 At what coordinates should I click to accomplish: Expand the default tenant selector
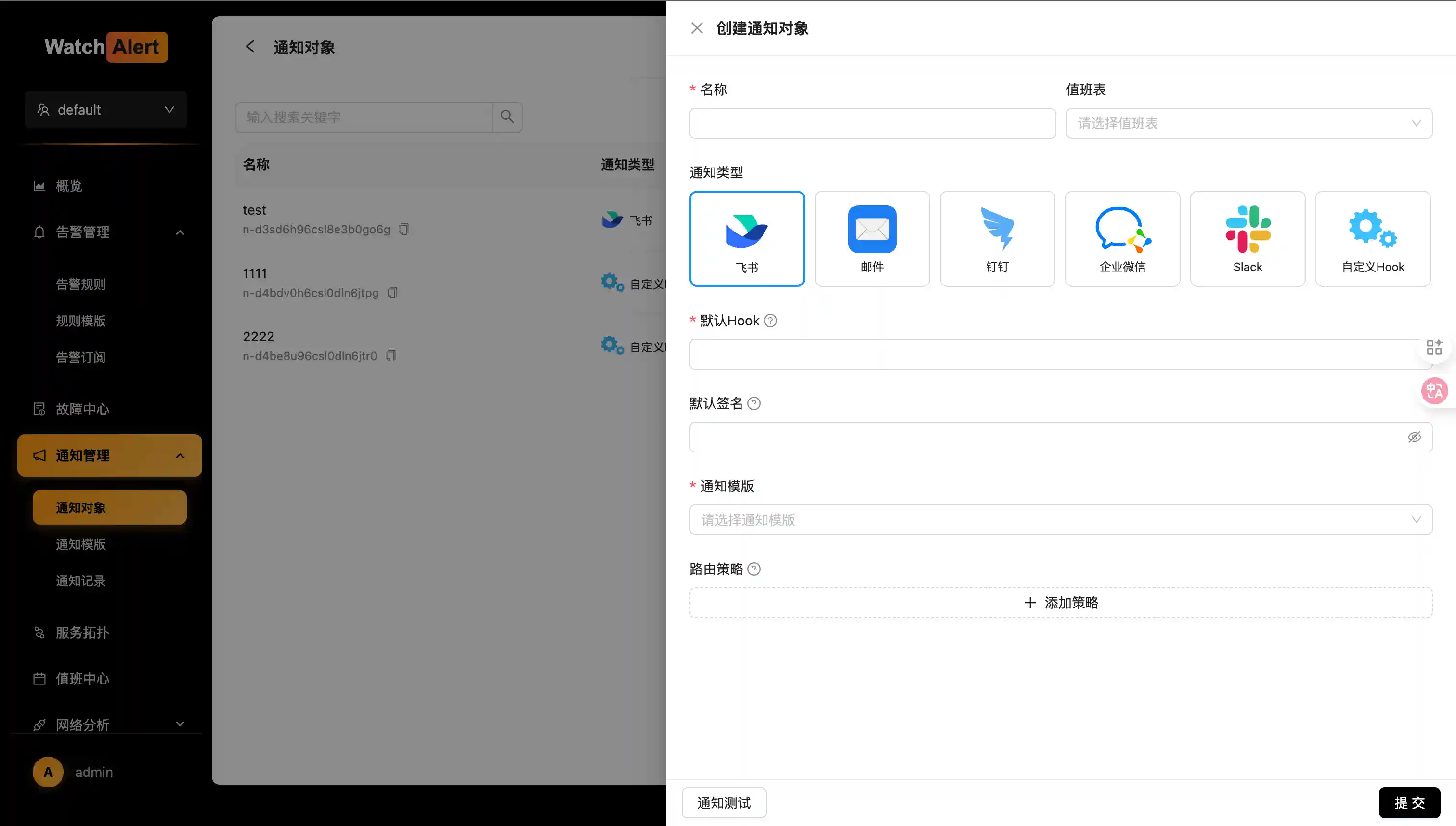coord(105,109)
